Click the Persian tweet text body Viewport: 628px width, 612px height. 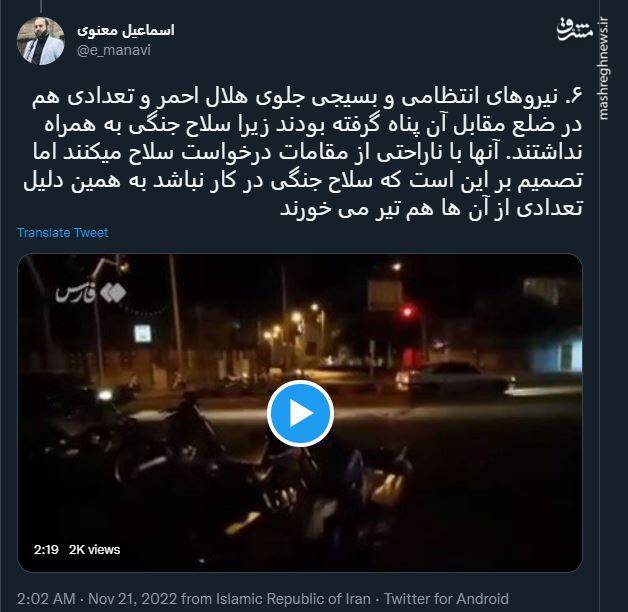pyautogui.click(x=303, y=153)
